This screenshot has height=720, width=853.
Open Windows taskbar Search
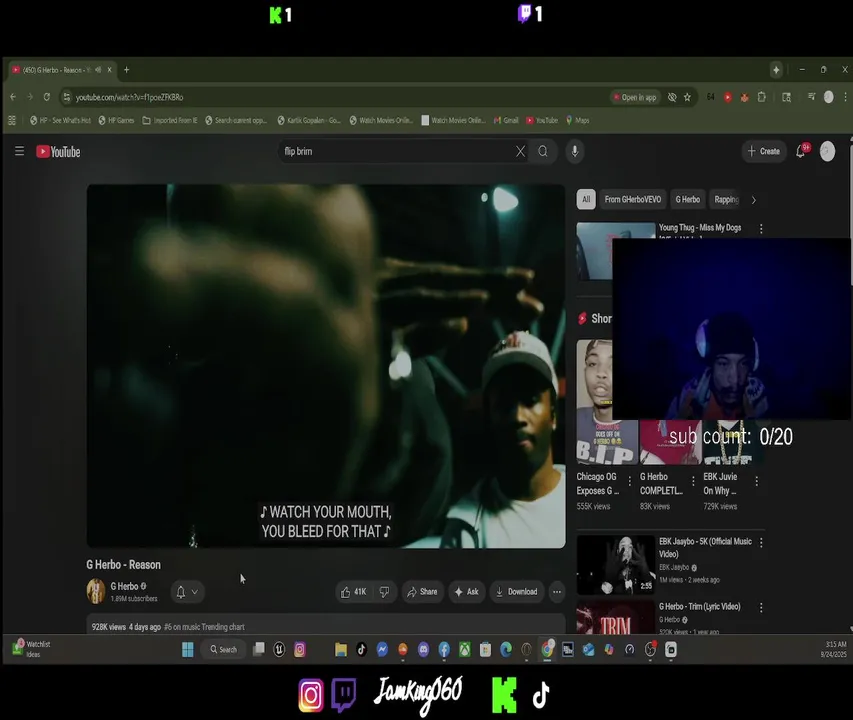224,649
